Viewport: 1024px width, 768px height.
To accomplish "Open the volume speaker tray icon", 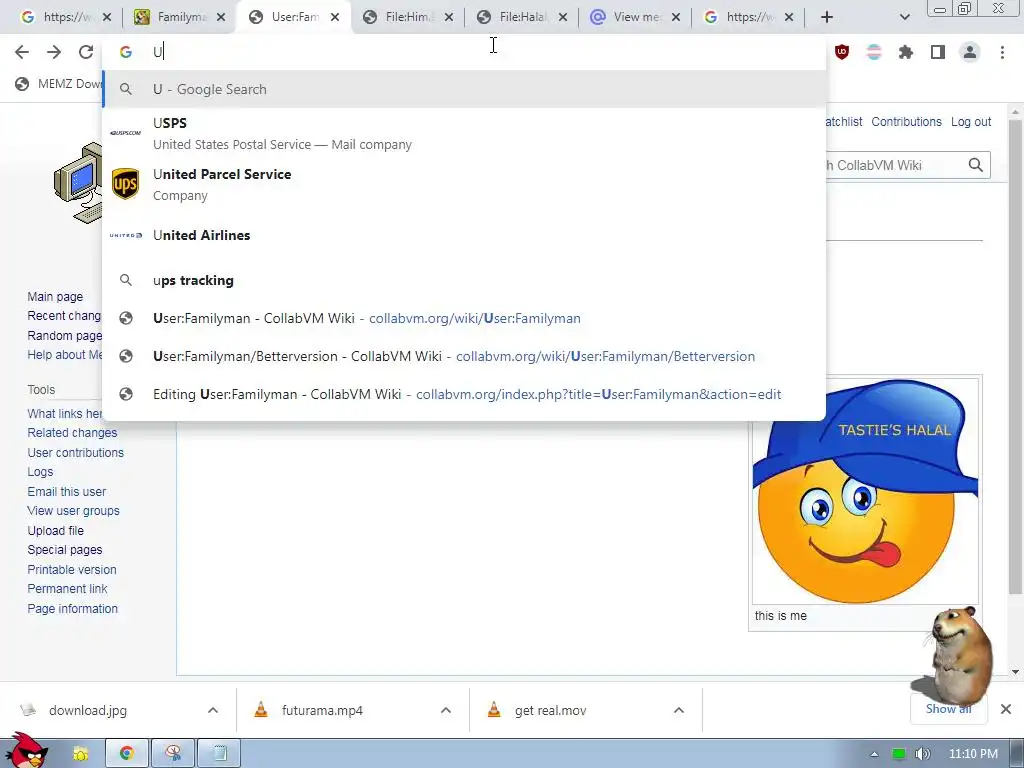I will click(x=923, y=754).
